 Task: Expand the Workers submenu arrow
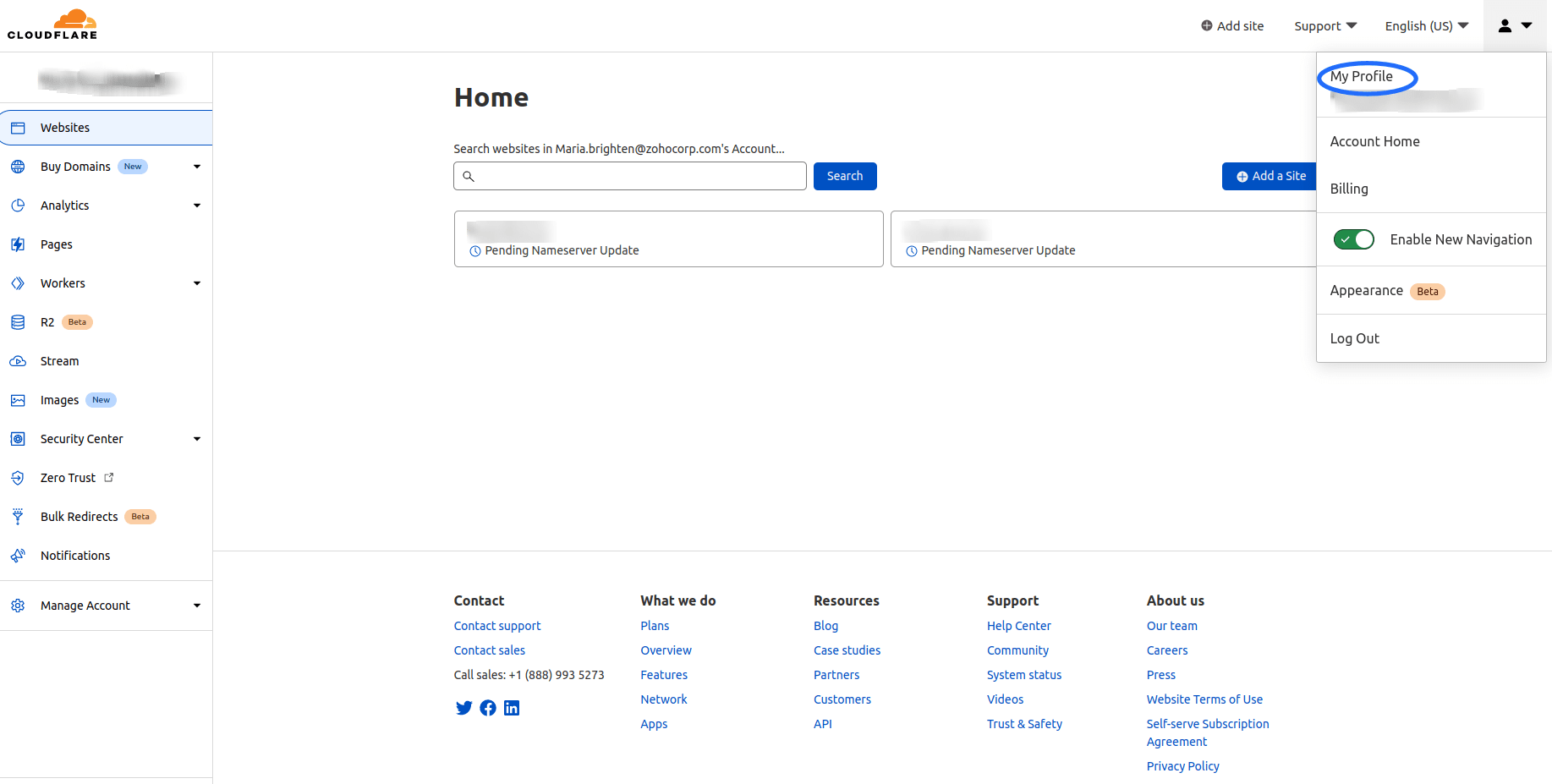click(197, 283)
